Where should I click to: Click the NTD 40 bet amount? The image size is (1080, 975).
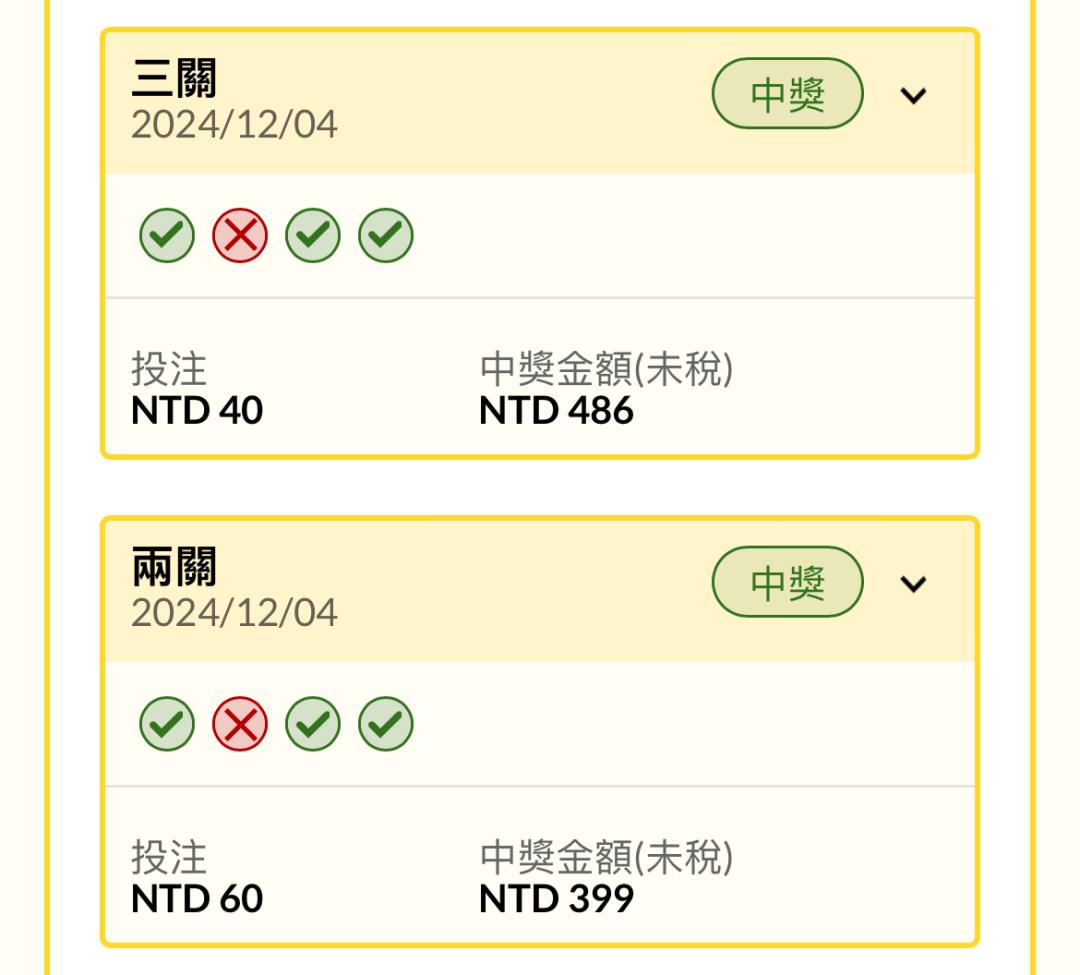tap(197, 410)
